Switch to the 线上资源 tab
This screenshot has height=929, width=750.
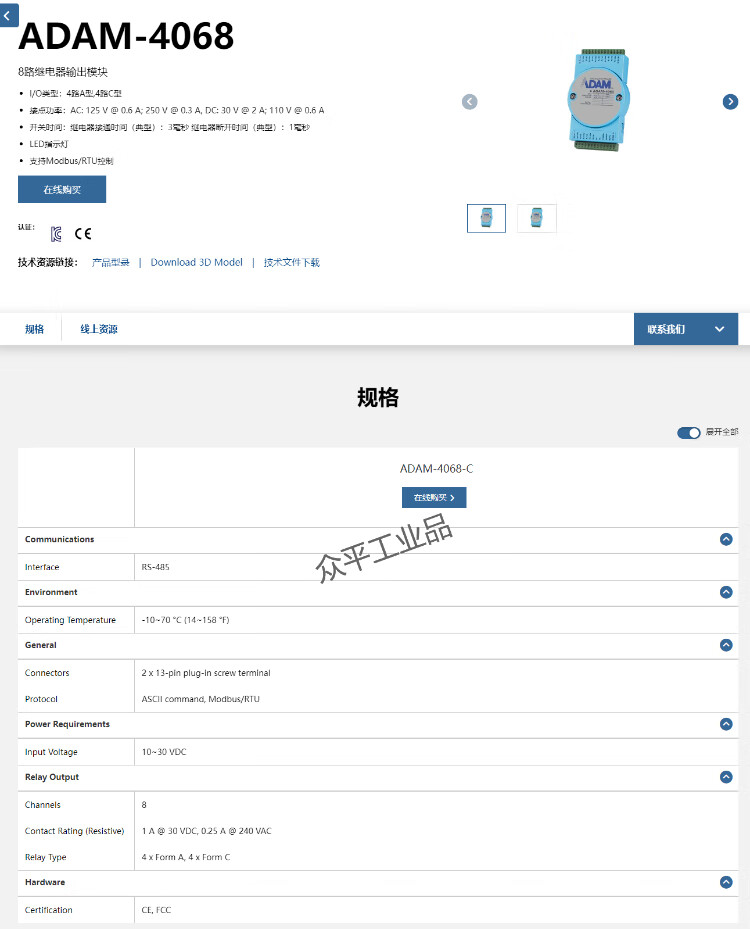click(99, 329)
